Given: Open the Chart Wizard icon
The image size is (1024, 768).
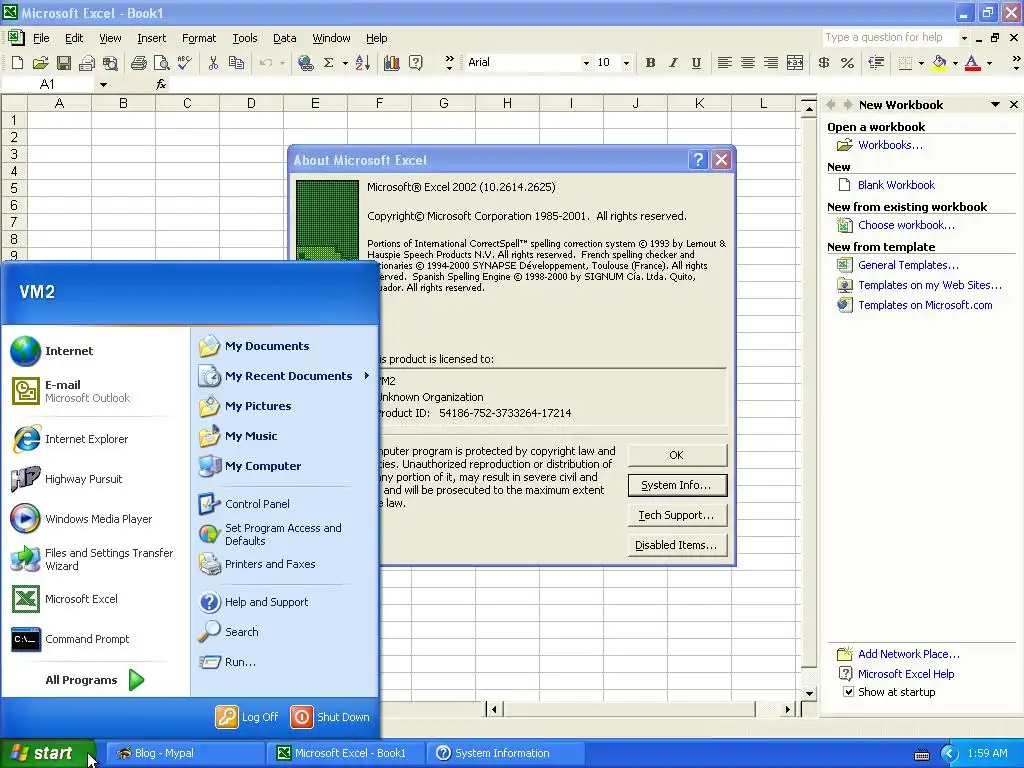Looking at the screenshot, I should 392,63.
